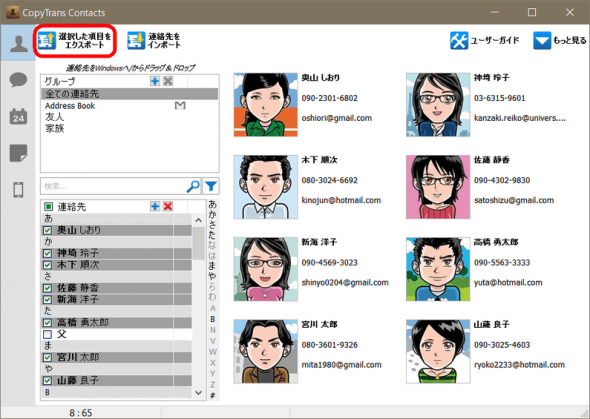Viewport: 590px width, 419px height.
Task: Jump to あ in kana index
Action: coord(213,204)
